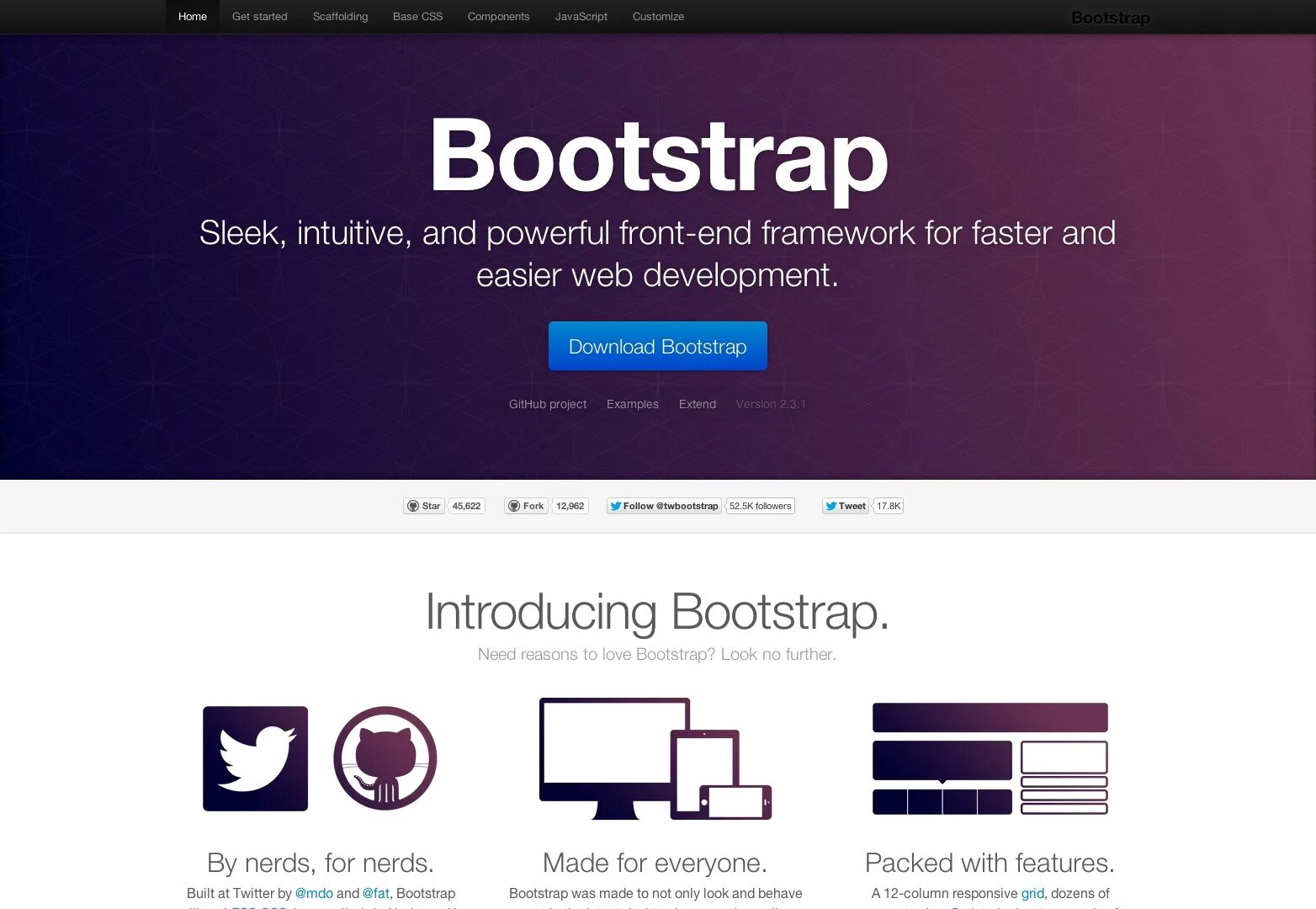Image resolution: width=1316 pixels, height=909 pixels.
Task: Open the GitHub project link
Action: 548,404
